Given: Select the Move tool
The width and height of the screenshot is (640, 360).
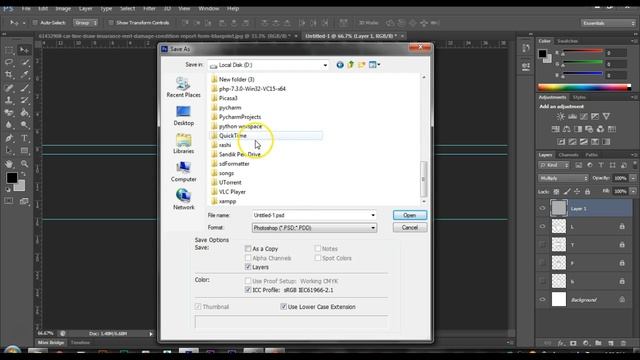Looking at the screenshot, I should (24, 50).
